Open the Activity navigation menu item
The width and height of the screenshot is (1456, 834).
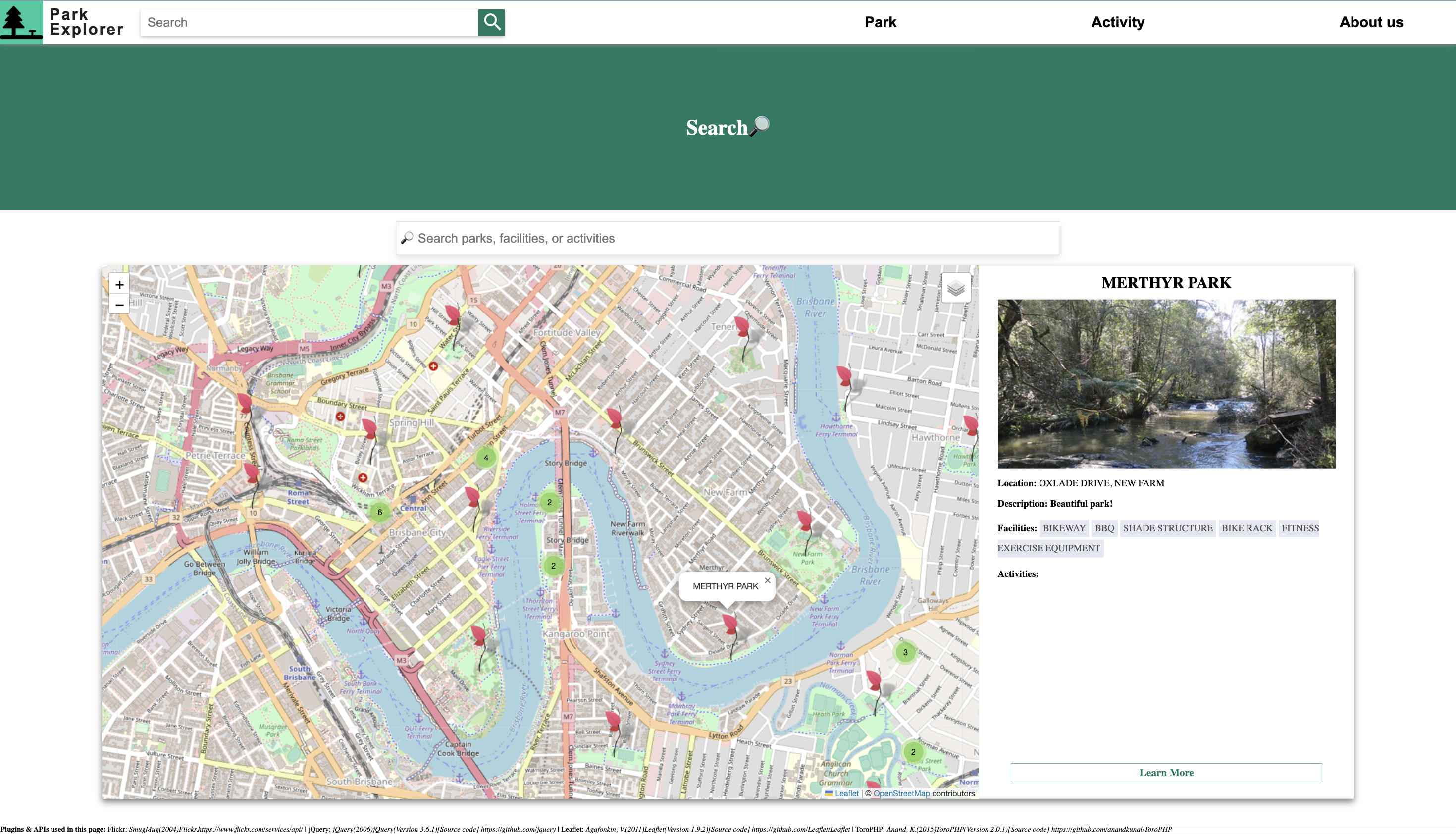click(1117, 22)
